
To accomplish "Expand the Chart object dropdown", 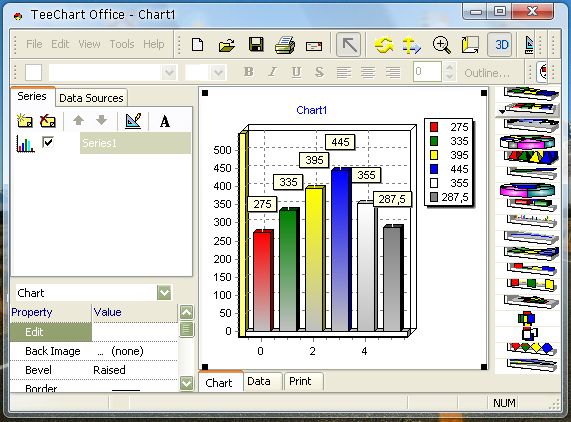I will coord(164,293).
